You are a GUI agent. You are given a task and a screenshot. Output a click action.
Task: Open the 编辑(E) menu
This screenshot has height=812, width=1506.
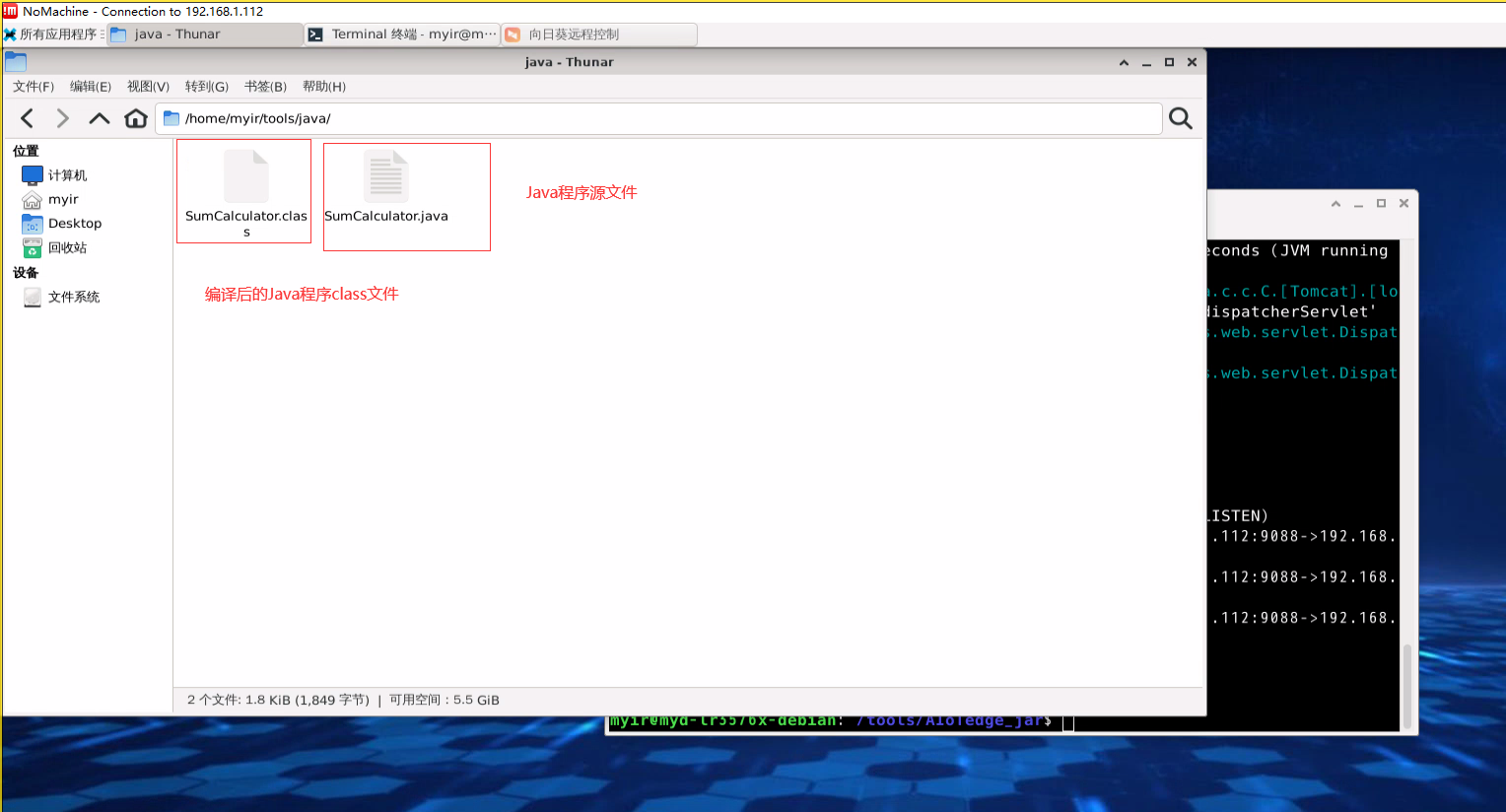(x=91, y=87)
